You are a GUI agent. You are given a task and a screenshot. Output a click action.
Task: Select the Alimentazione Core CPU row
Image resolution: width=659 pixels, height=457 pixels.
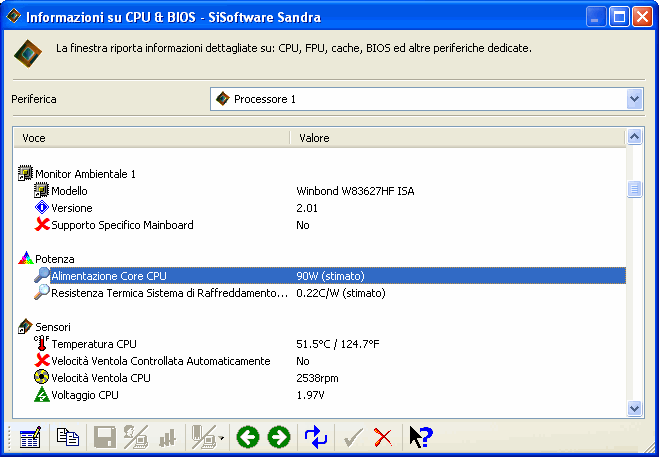click(320, 276)
